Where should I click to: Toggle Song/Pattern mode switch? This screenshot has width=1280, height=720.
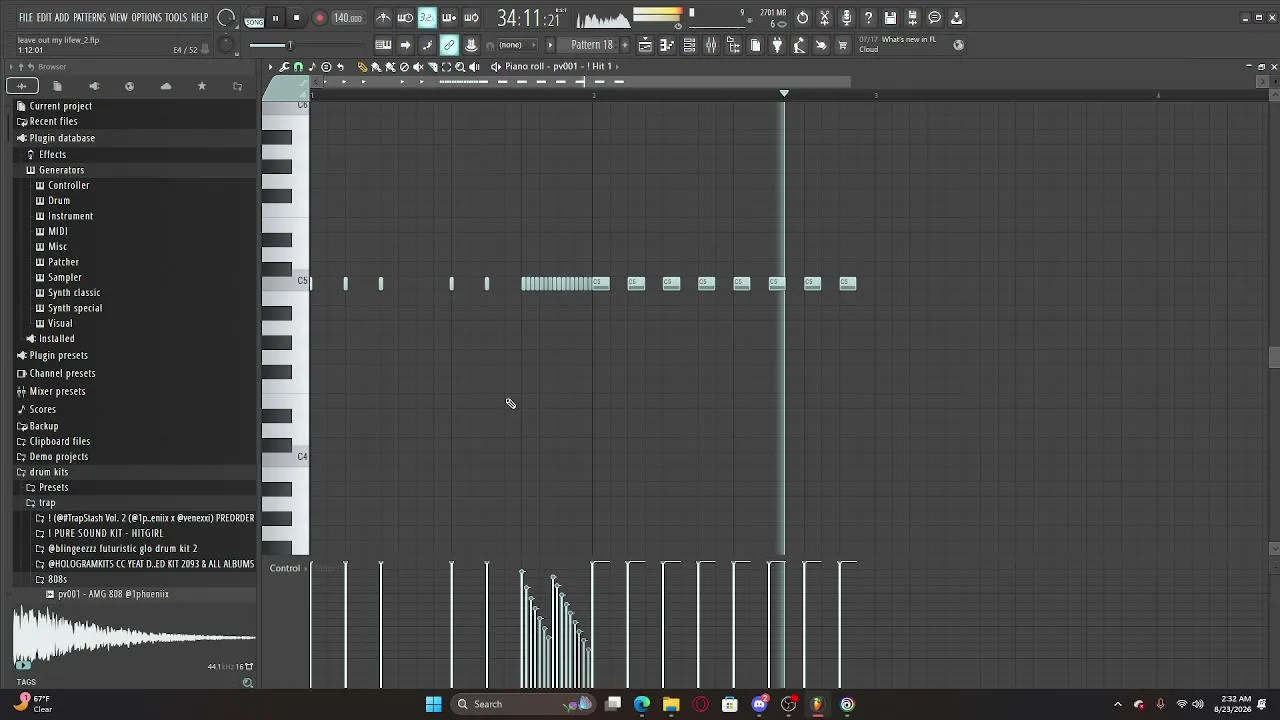pos(254,18)
